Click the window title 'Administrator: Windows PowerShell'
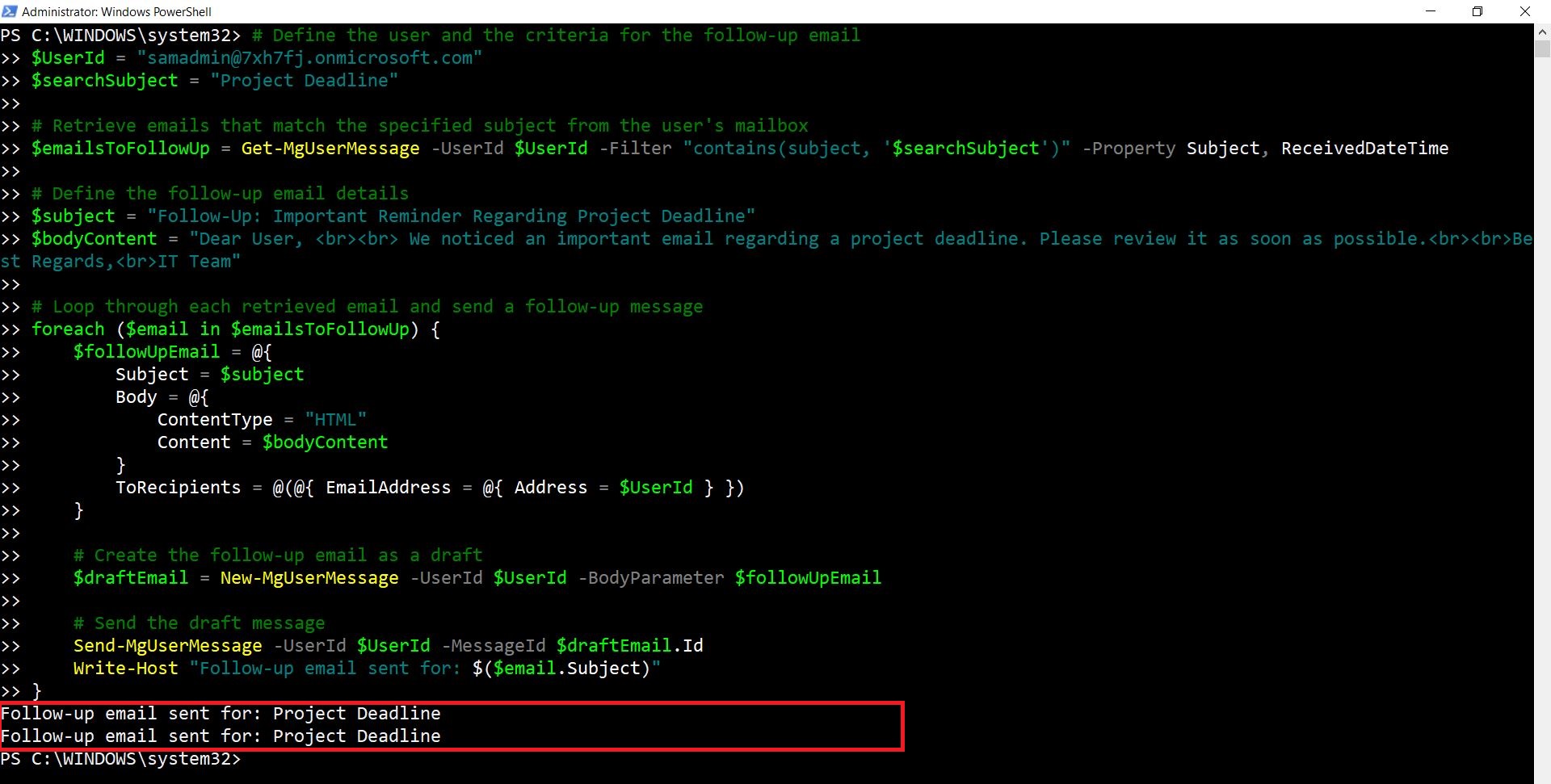The height and width of the screenshot is (784, 1551). point(116,11)
